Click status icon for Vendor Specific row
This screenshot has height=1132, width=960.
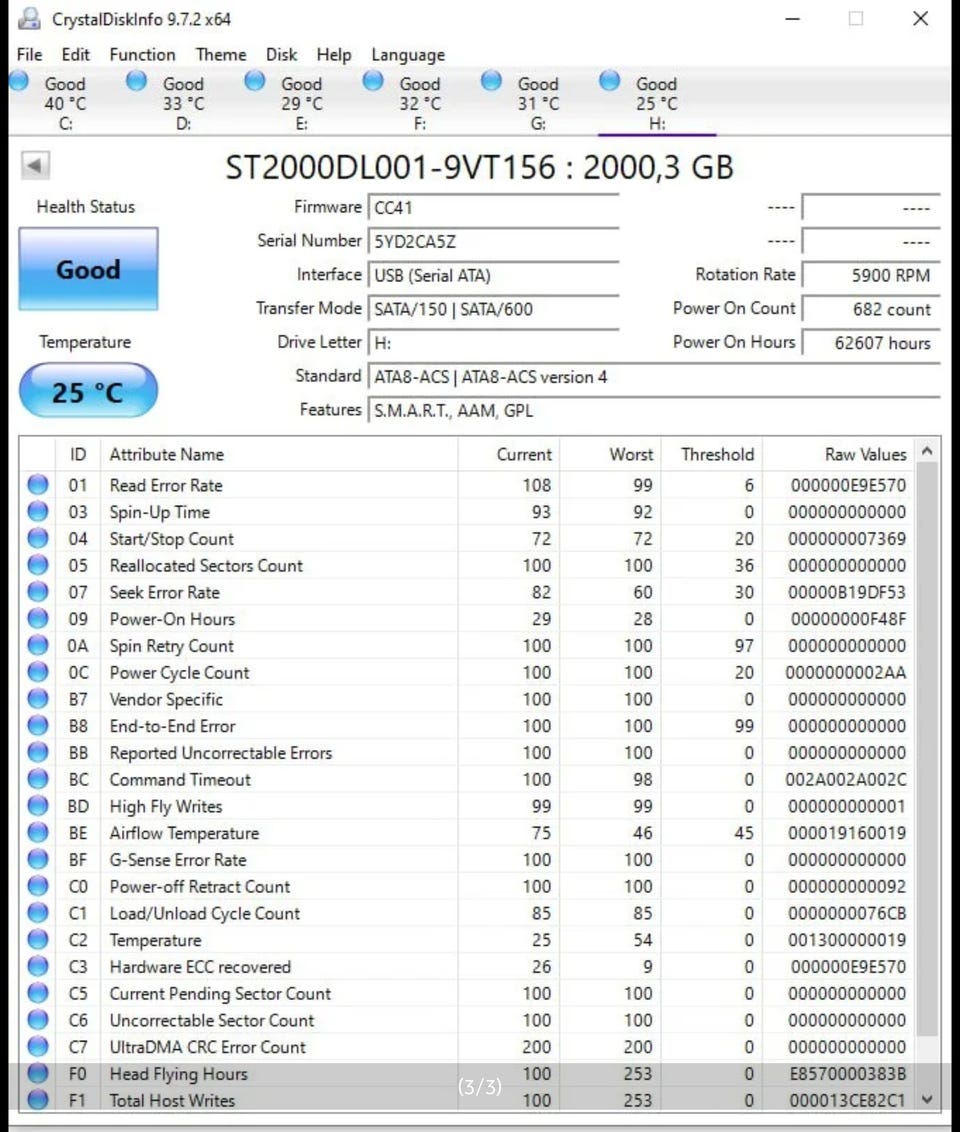pyautogui.click(x=38, y=698)
